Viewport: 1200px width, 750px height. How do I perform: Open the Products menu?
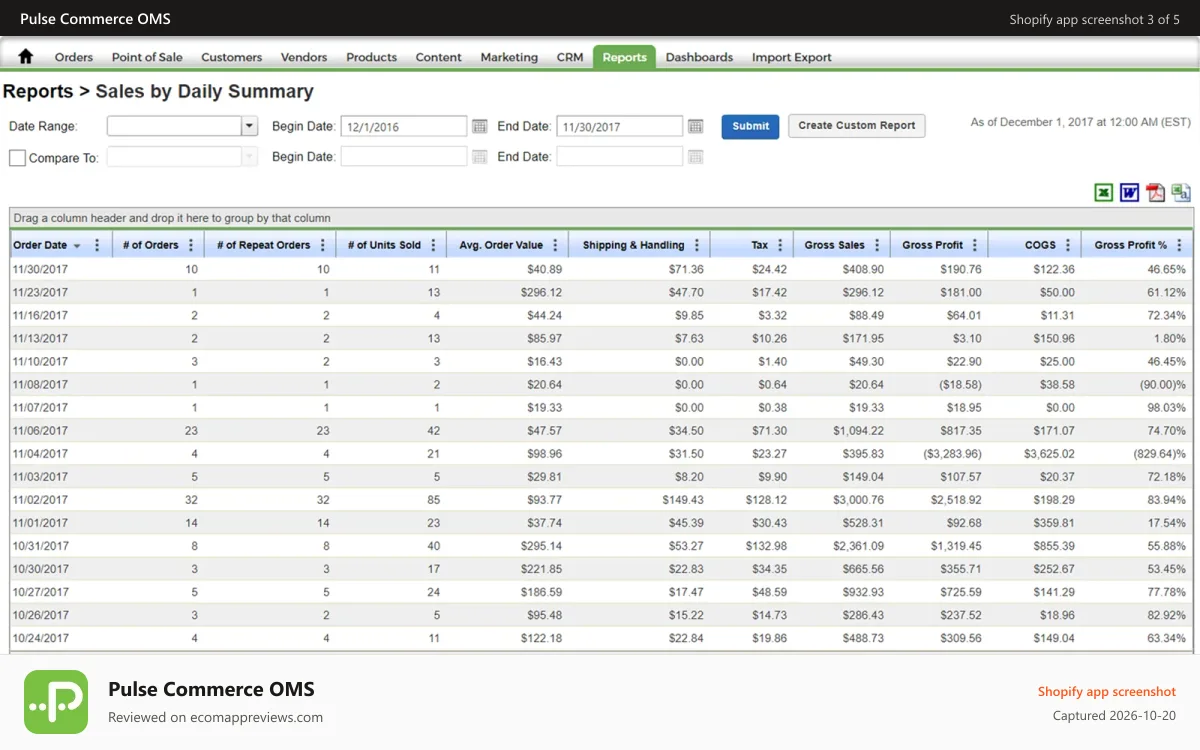(372, 57)
